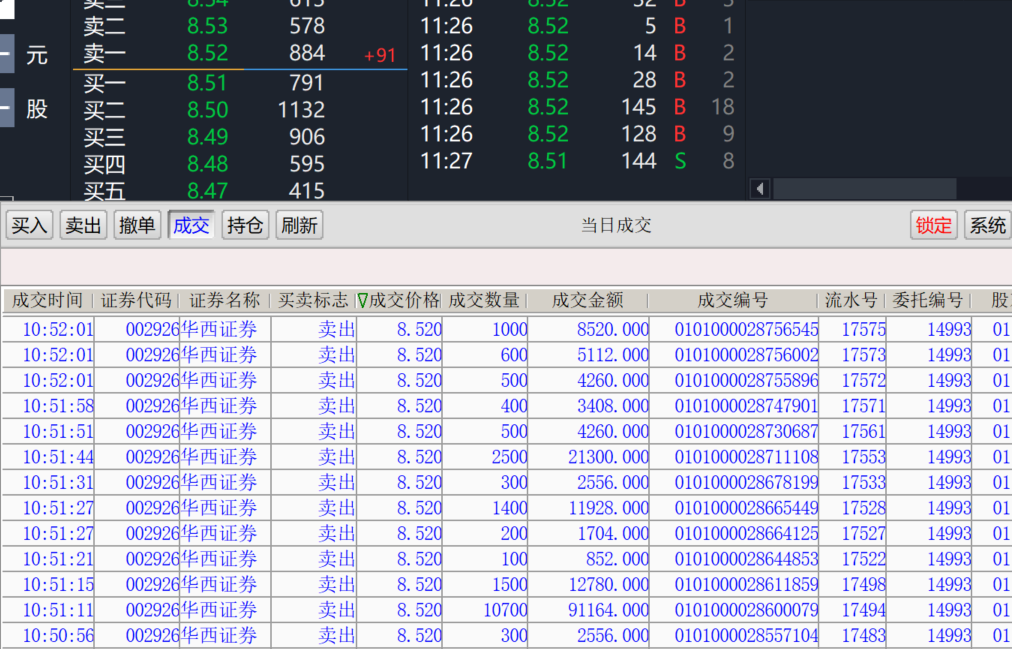Click the 买入 buy button
This screenshot has height=649, width=1012.
(30, 225)
